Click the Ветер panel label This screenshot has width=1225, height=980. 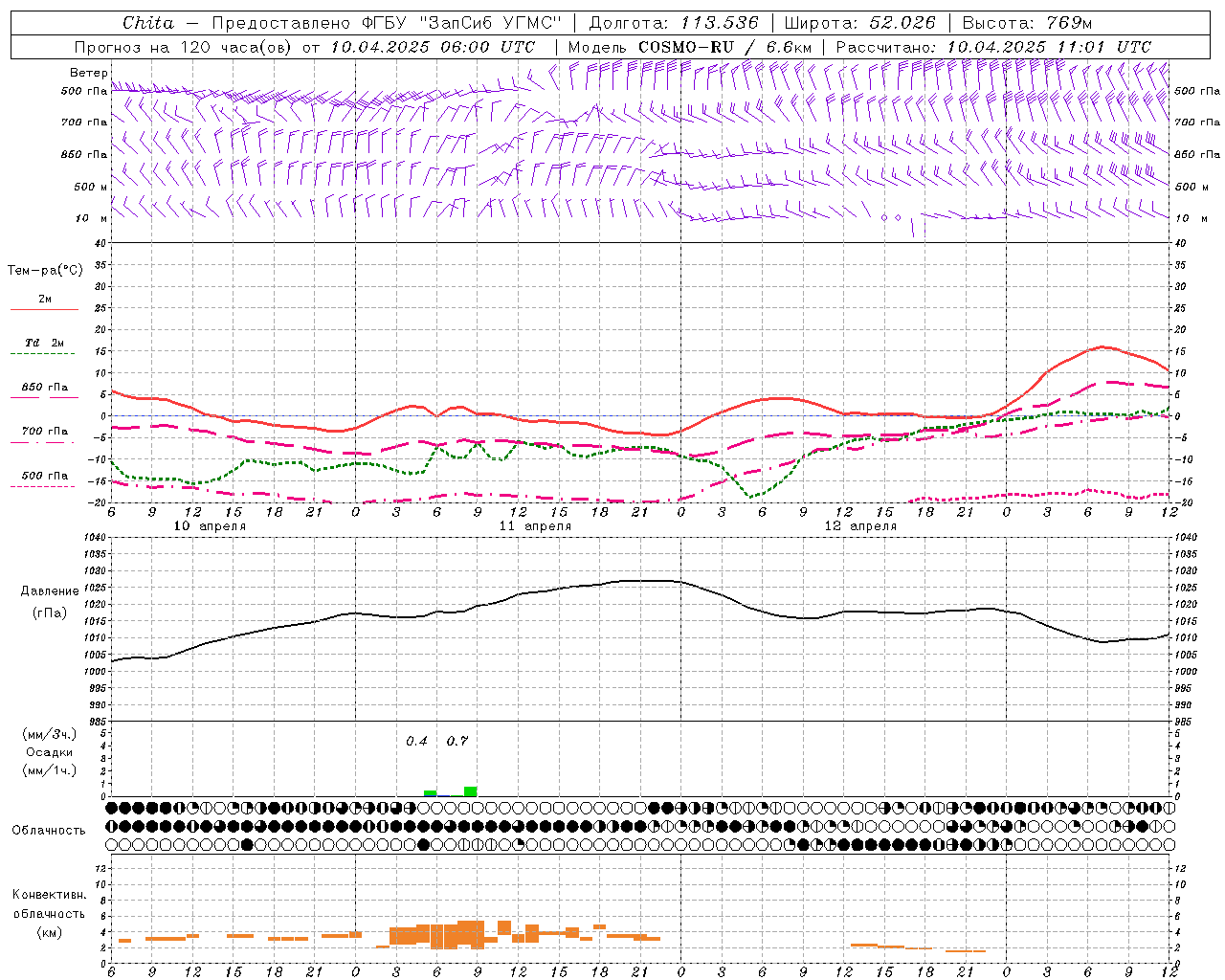click(88, 73)
